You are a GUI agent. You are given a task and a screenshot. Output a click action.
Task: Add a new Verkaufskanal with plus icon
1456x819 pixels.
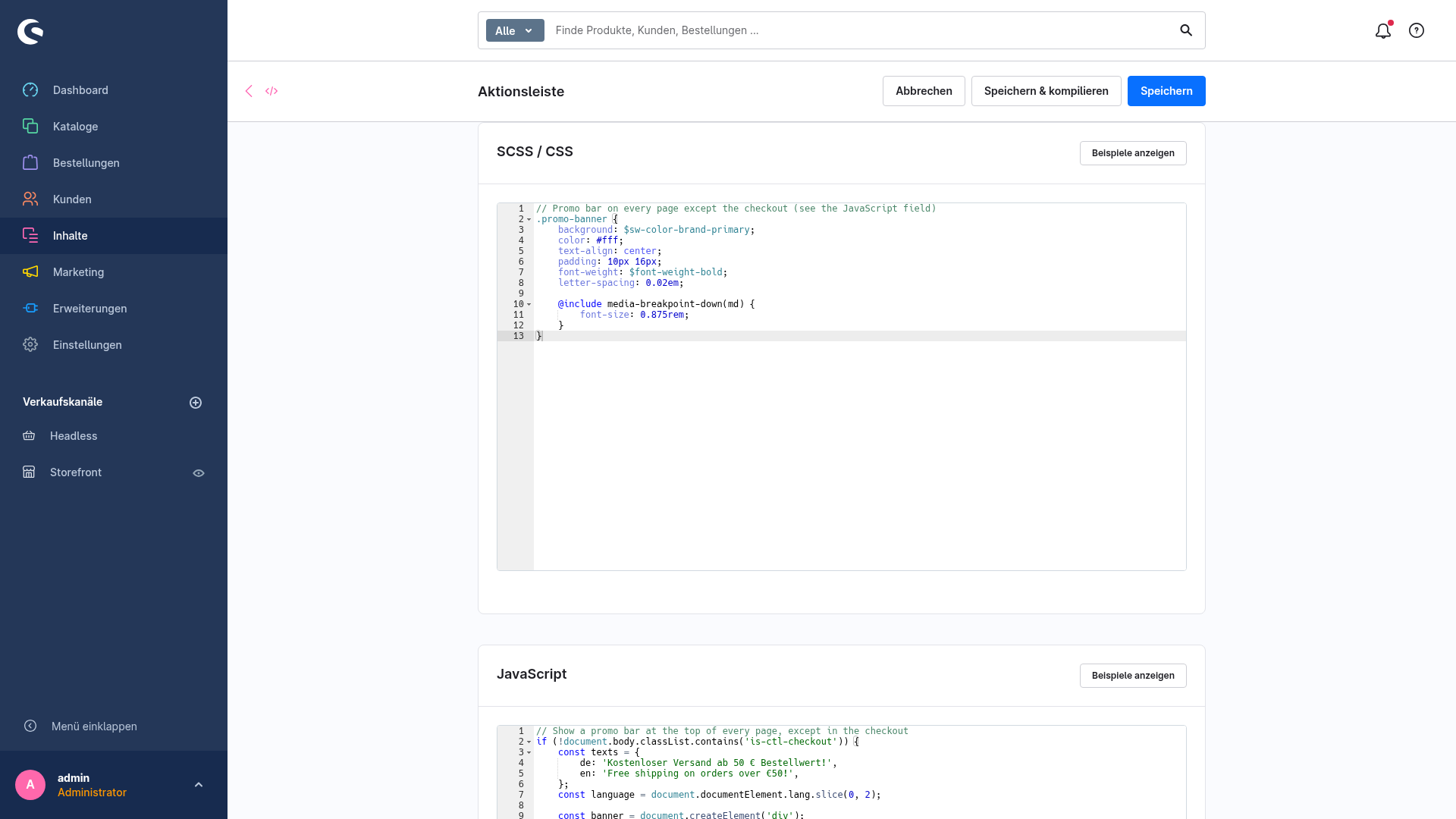click(x=196, y=403)
